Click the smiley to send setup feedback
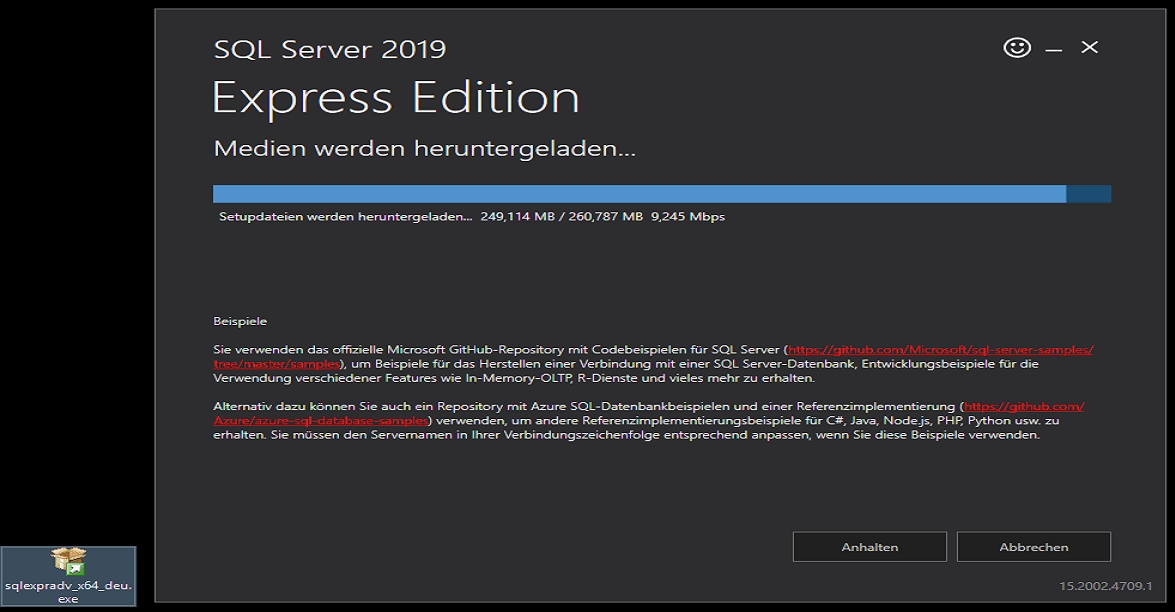1175x612 pixels. [x=1016, y=47]
